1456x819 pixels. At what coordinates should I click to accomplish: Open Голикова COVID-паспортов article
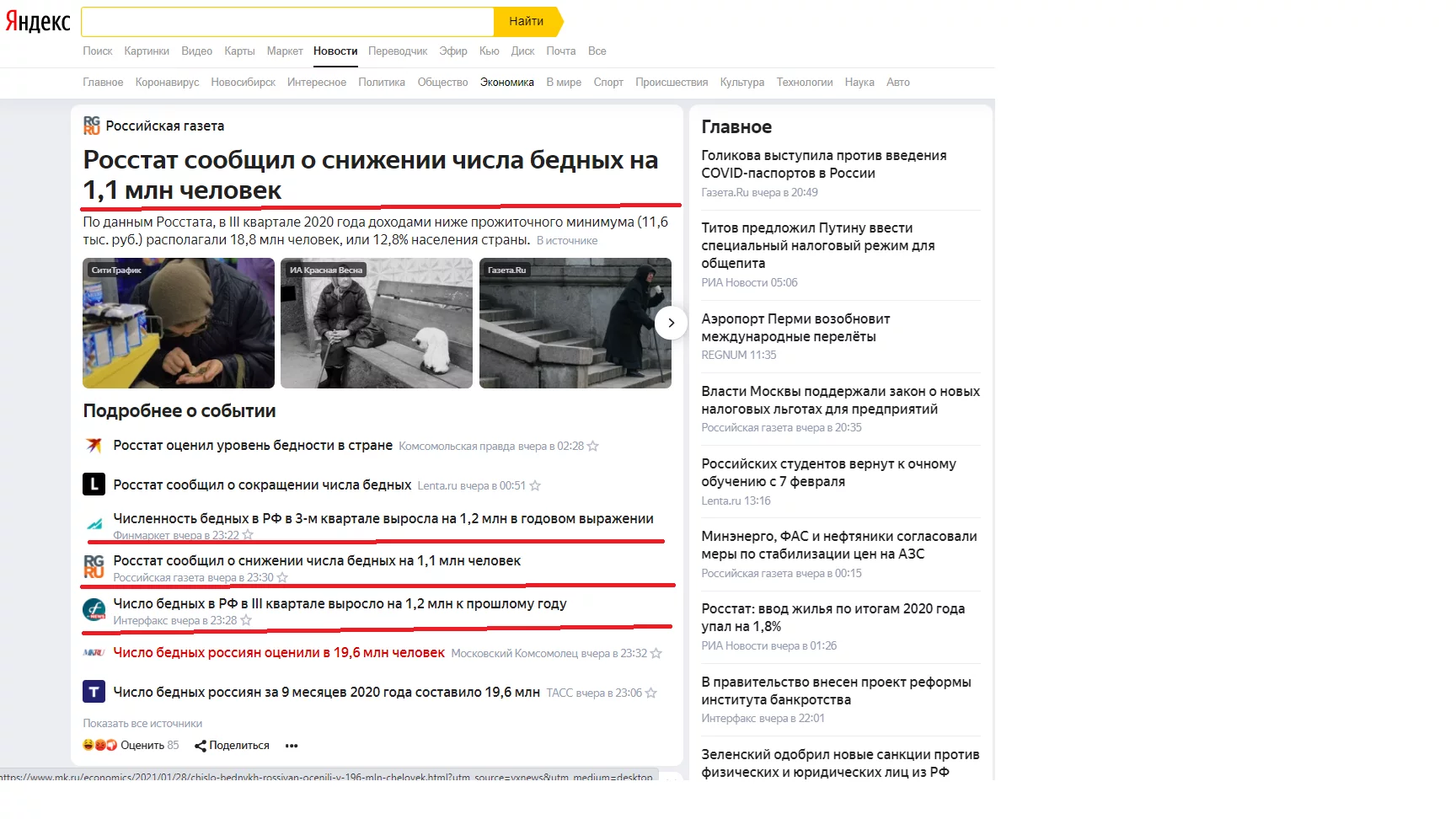click(x=824, y=164)
